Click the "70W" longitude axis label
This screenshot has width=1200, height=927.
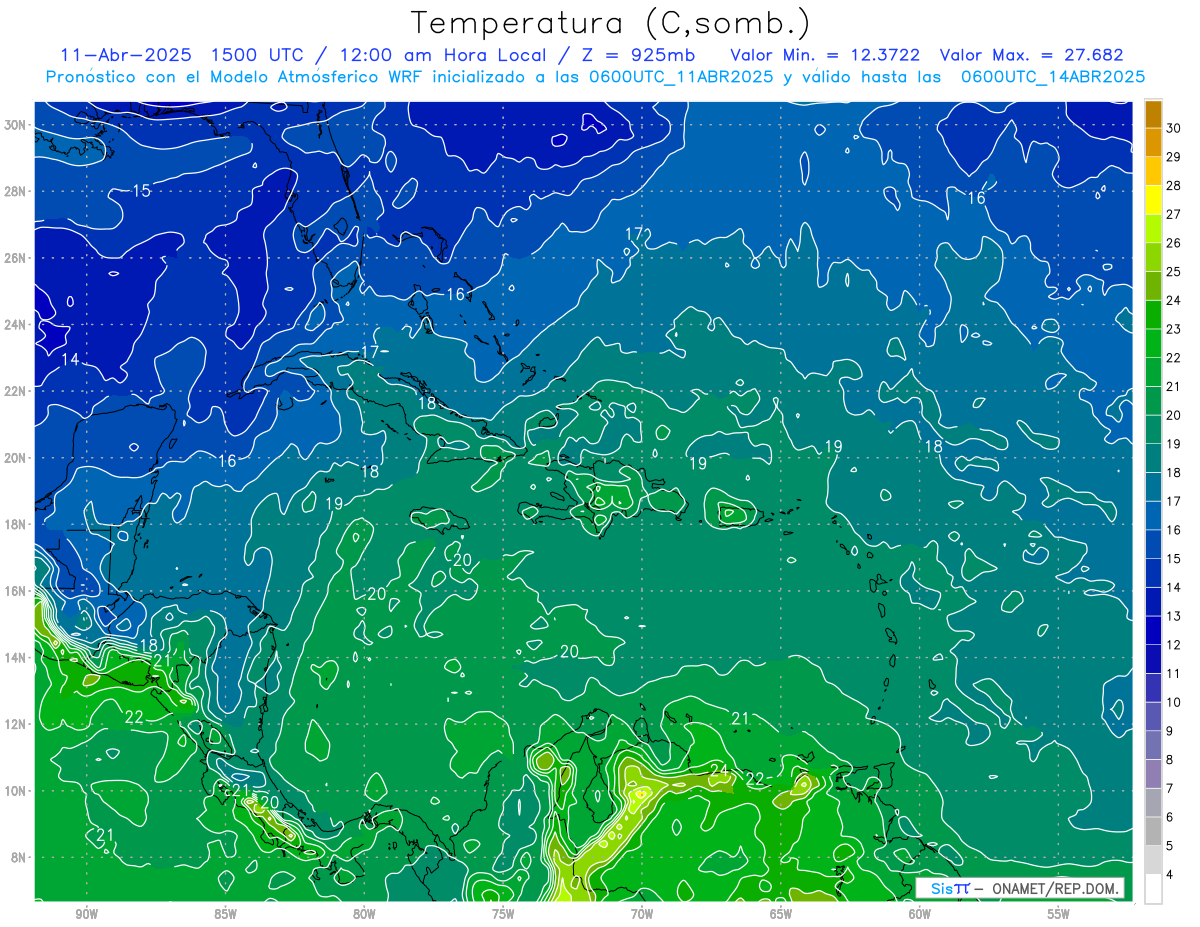(x=642, y=914)
